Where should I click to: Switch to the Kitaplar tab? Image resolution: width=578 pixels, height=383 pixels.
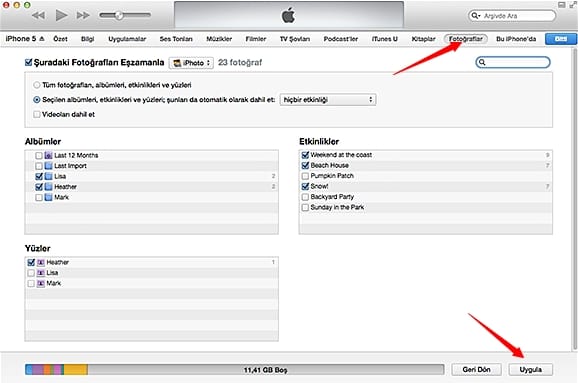coord(423,39)
